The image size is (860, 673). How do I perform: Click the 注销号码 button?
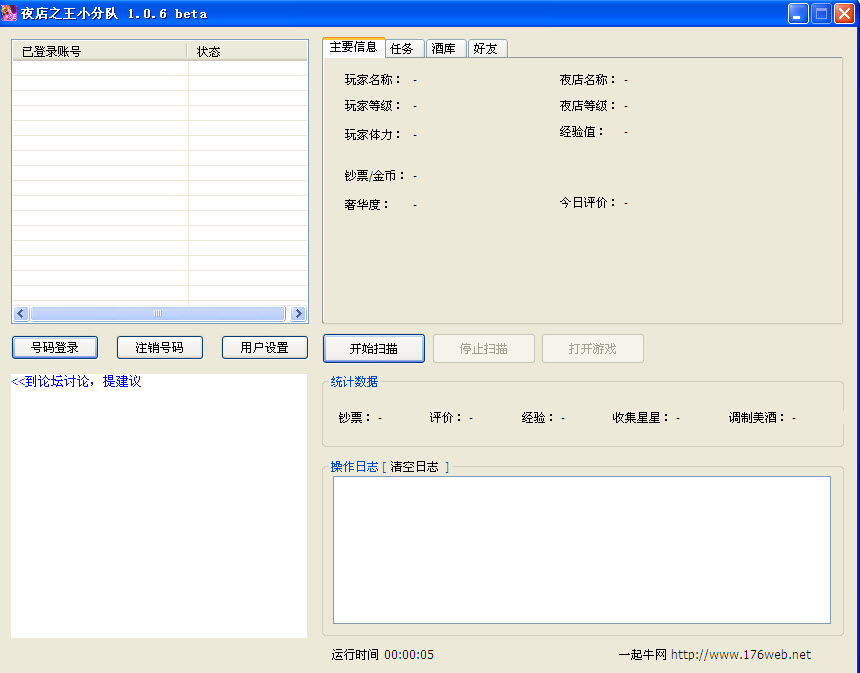(x=160, y=348)
